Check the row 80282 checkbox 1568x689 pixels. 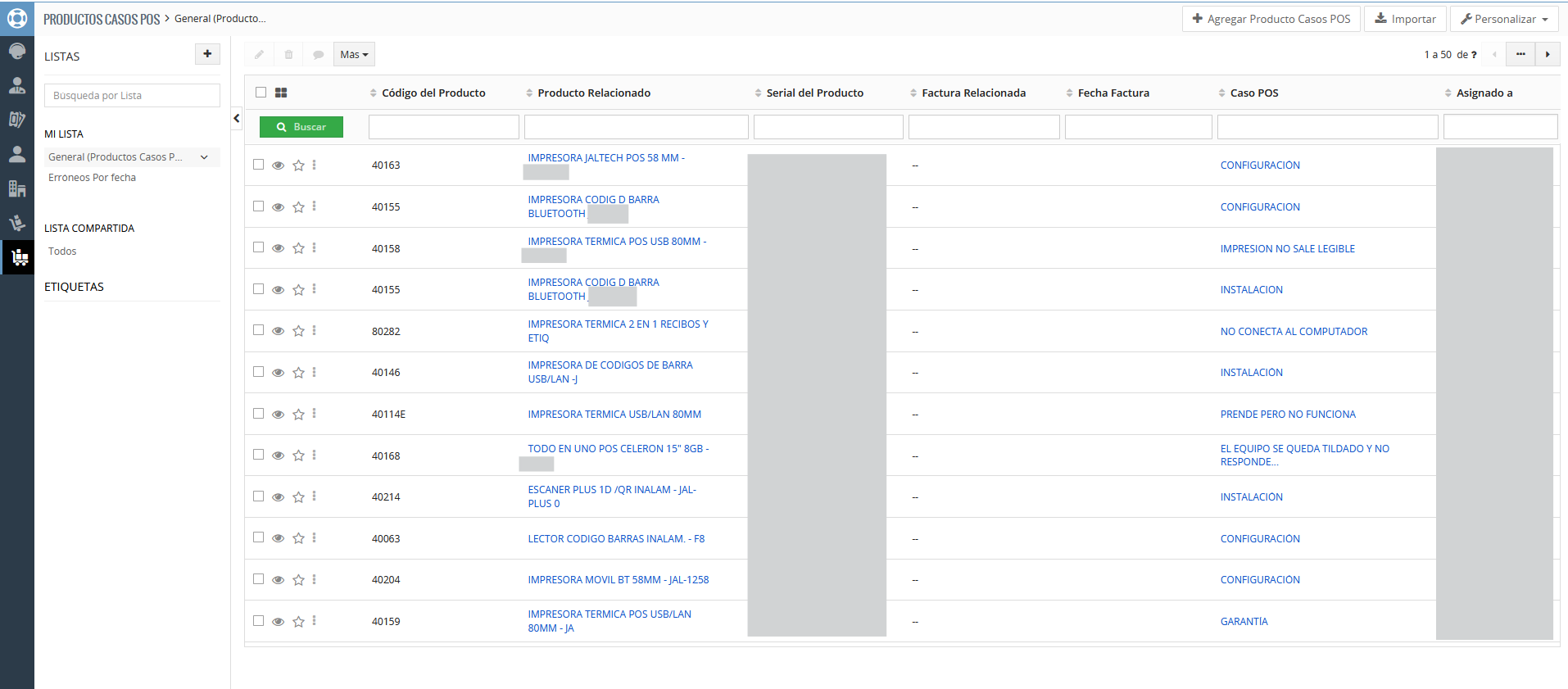pos(259,329)
